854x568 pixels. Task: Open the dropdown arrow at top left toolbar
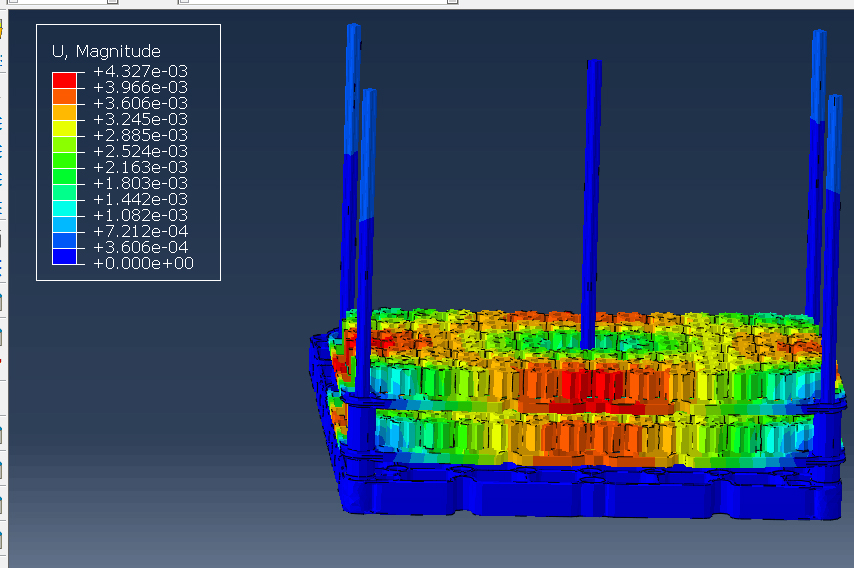pos(110,2)
